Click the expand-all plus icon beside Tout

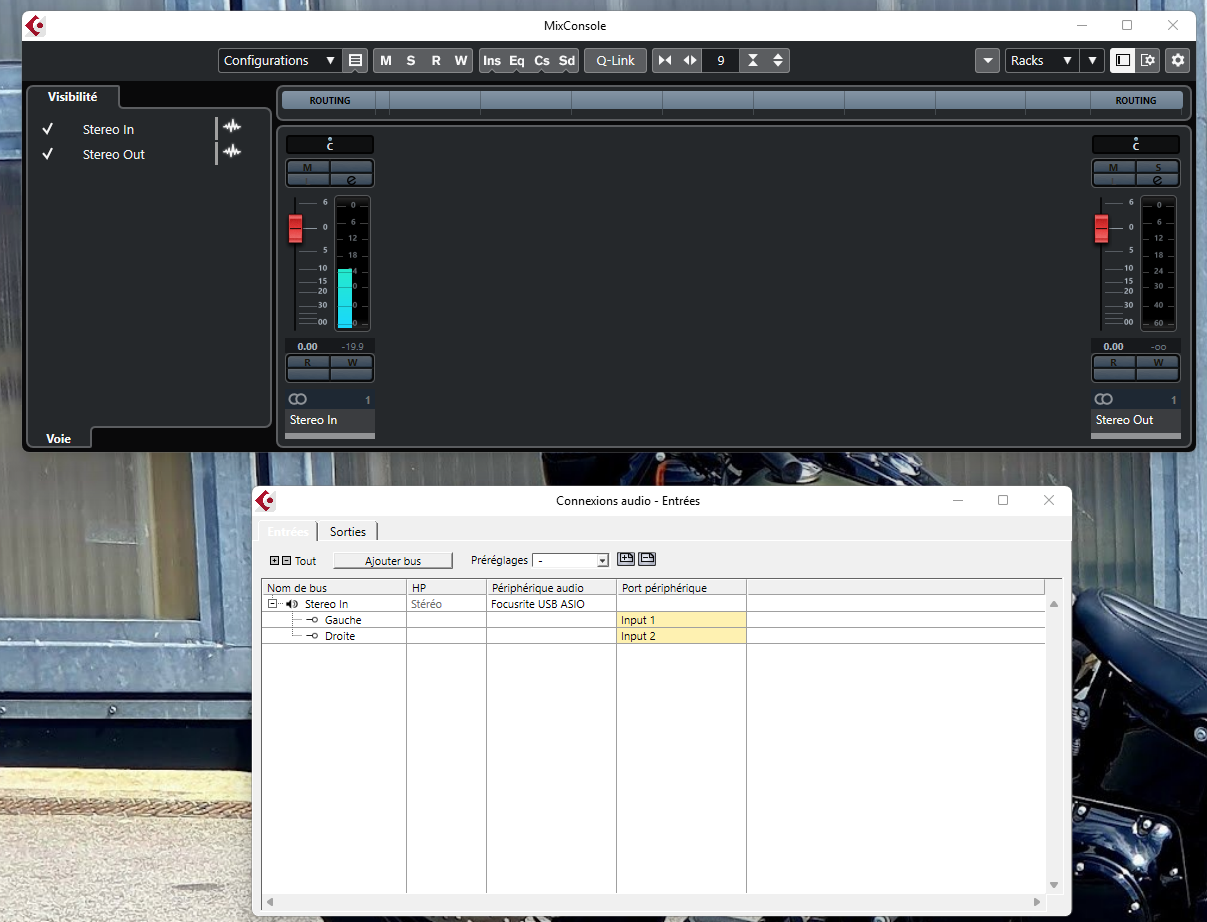pyautogui.click(x=275, y=561)
